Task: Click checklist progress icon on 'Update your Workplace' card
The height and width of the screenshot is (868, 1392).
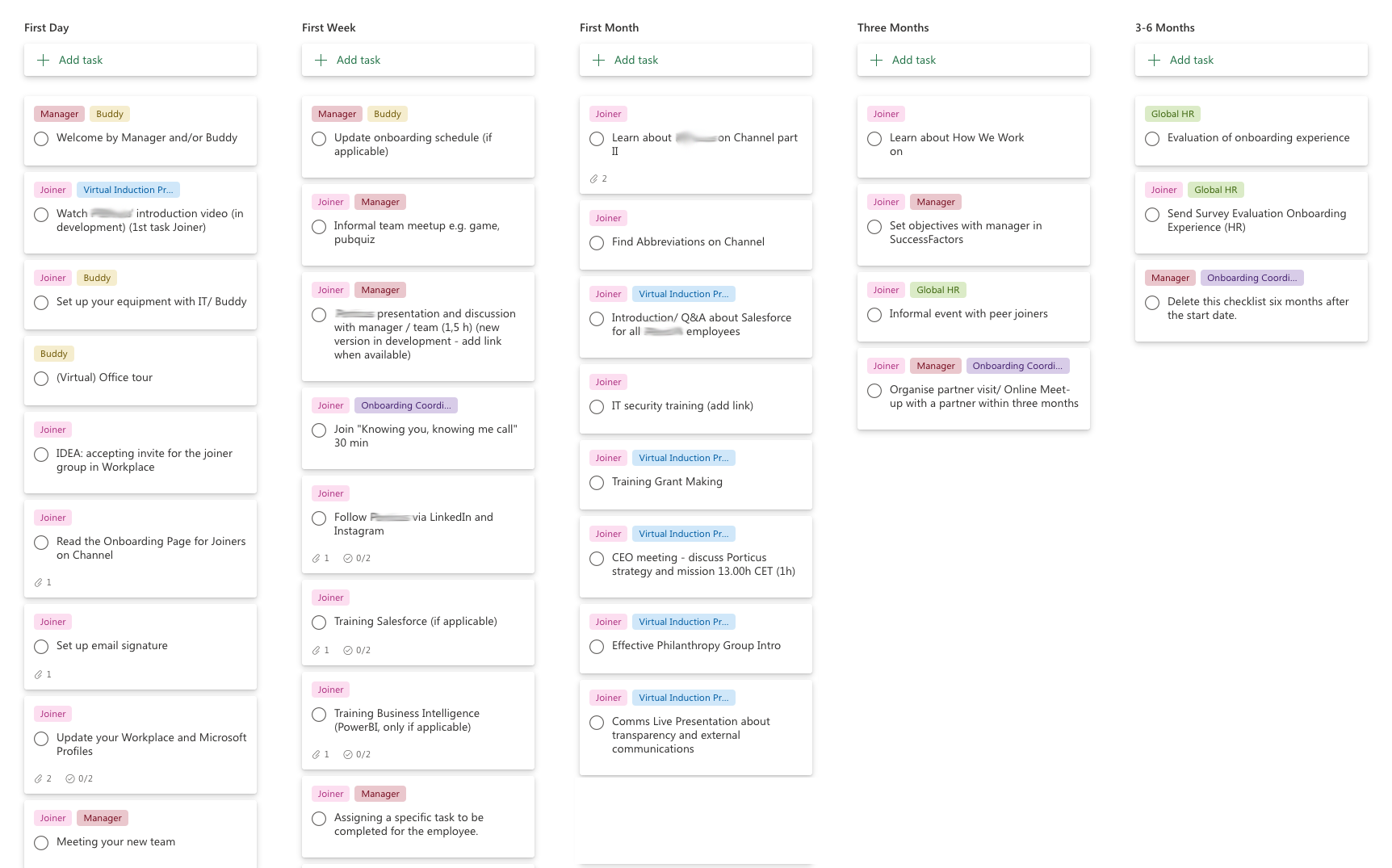Action: tap(70, 778)
